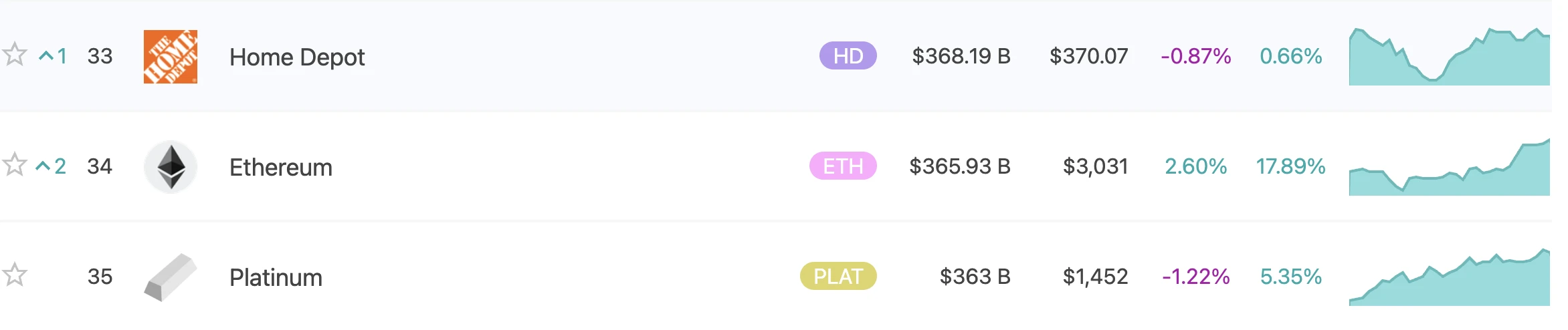Click the Platinum bar icon
This screenshot has width=1568, height=330.
pyautogui.click(x=171, y=277)
